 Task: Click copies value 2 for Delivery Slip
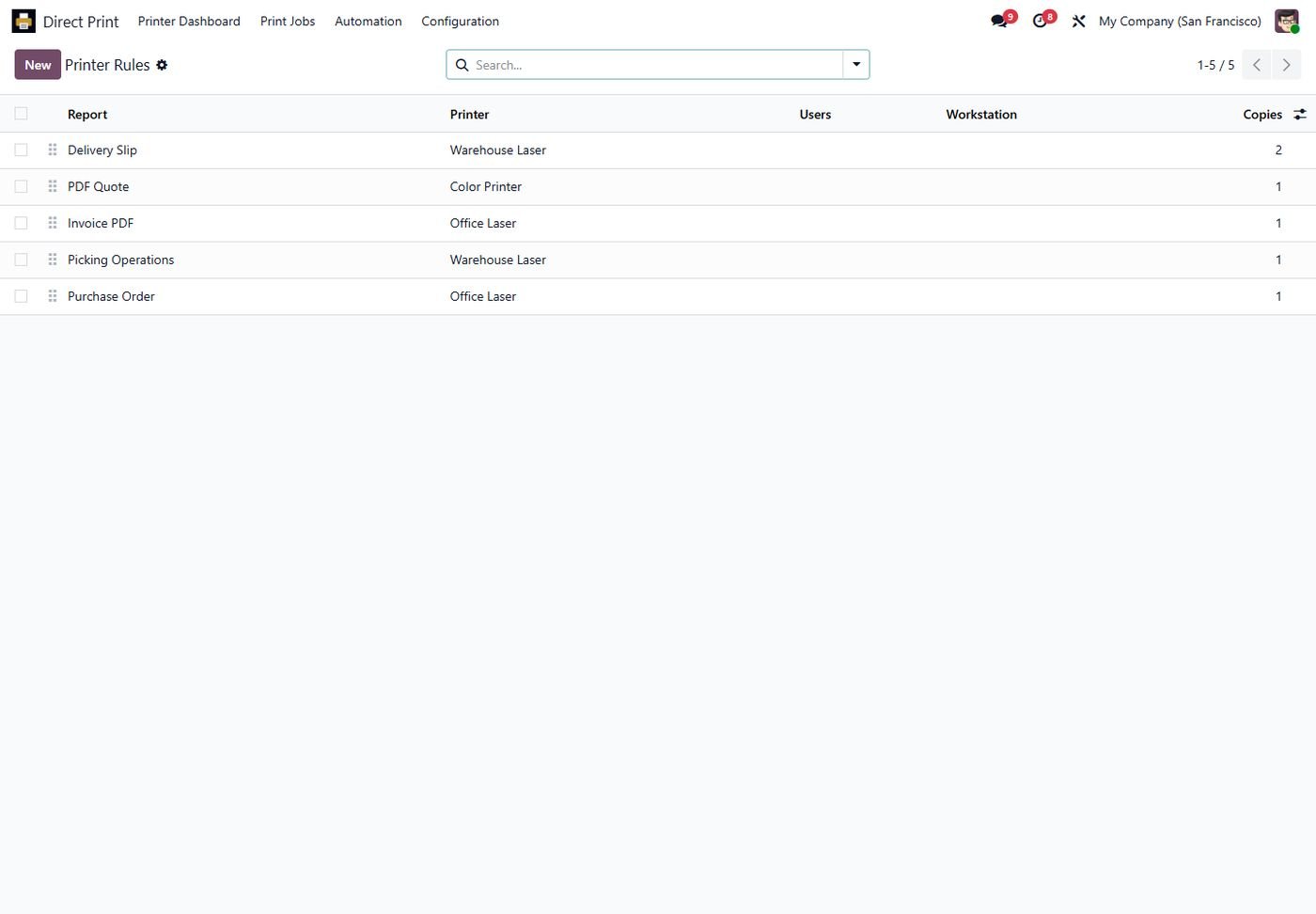pyautogui.click(x=1278, y=150)
